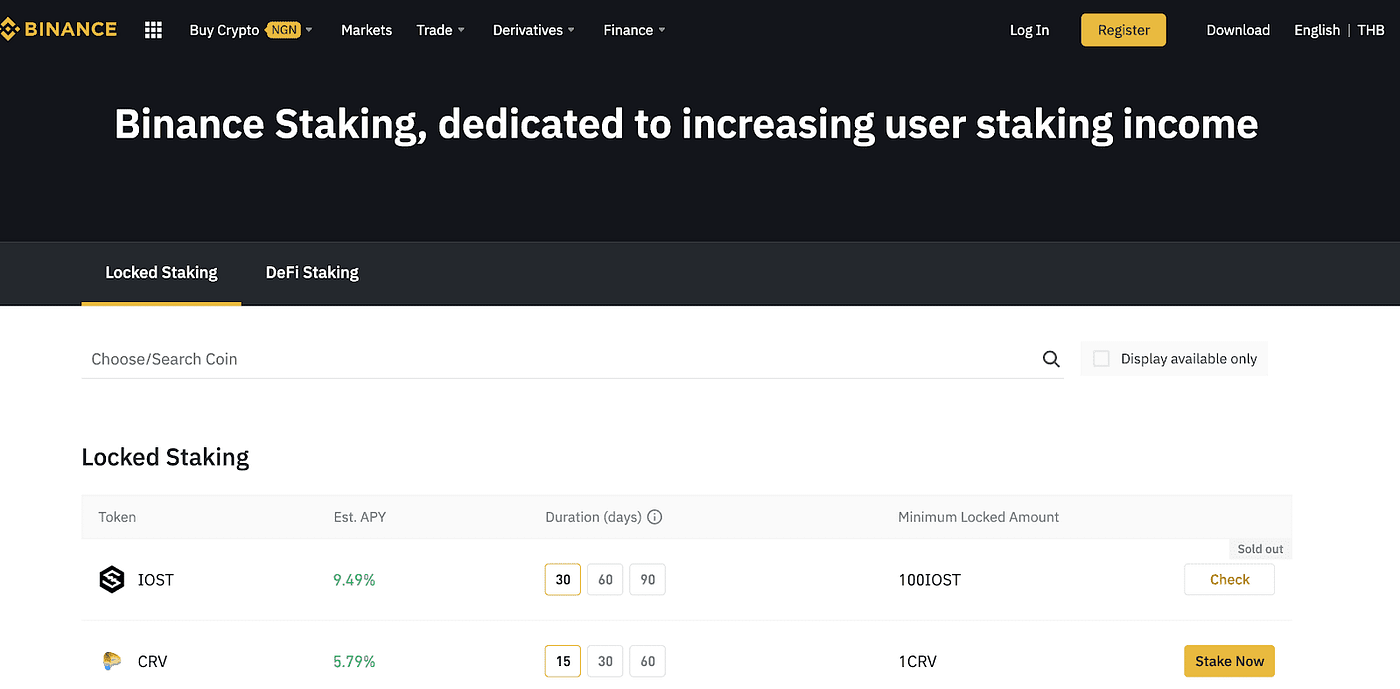Expand the Buy Crypto dropdown
The height and width of the screenshot is (689, 1400).
(x=251, y=30)
